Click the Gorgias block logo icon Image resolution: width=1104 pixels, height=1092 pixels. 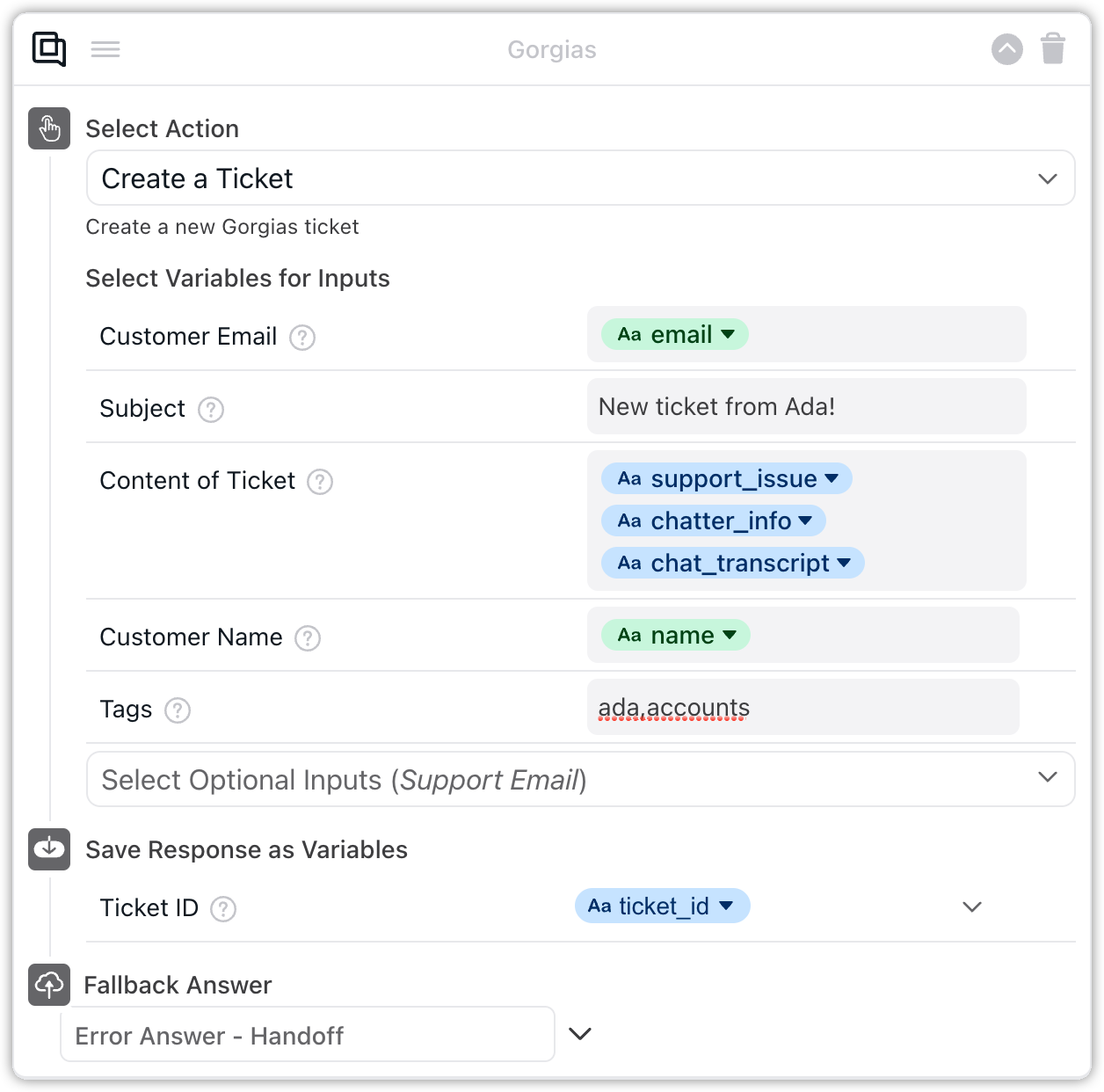pos(49,49)
